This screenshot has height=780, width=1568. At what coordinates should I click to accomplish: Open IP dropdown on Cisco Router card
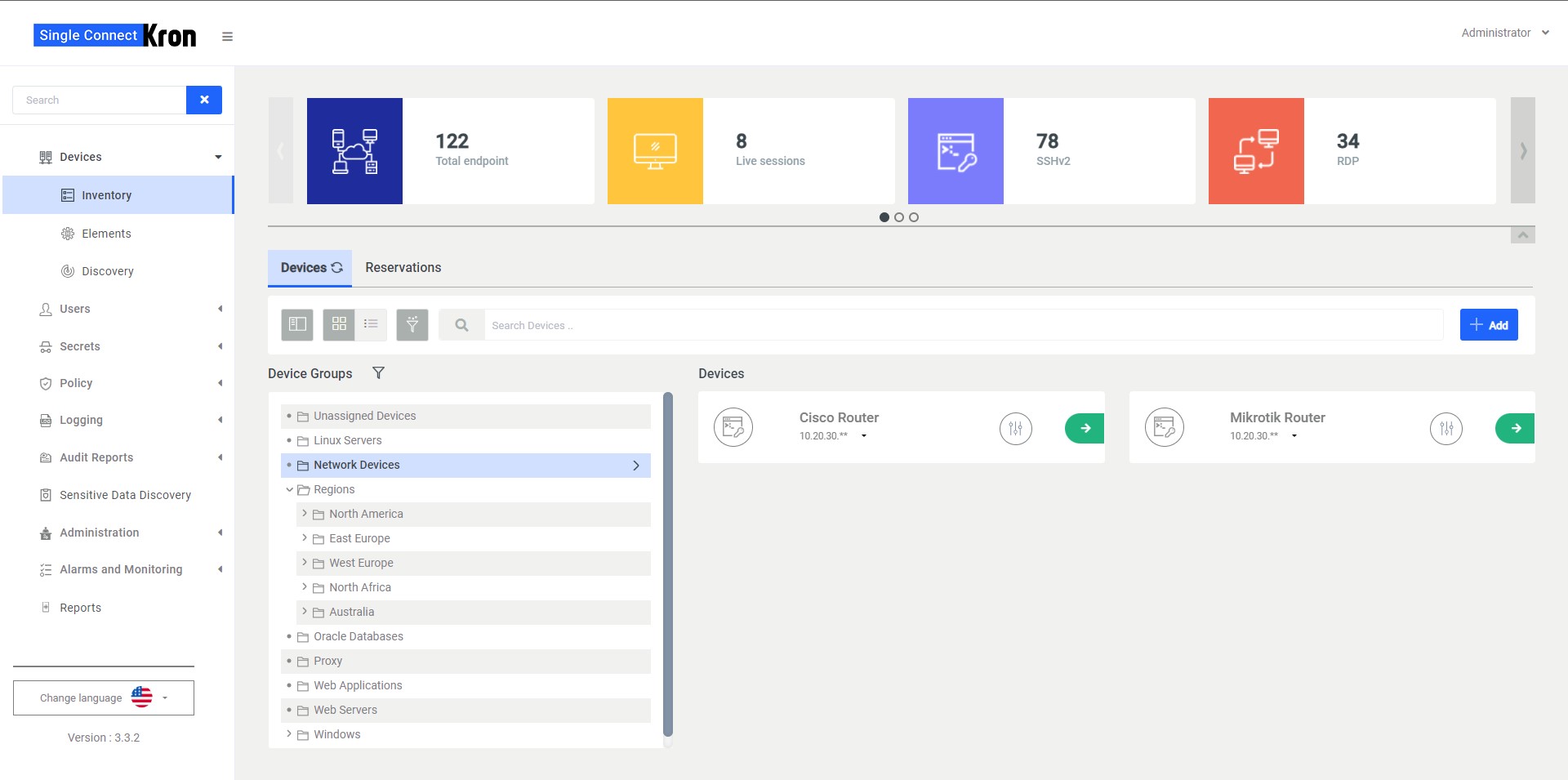pos(864,435)
